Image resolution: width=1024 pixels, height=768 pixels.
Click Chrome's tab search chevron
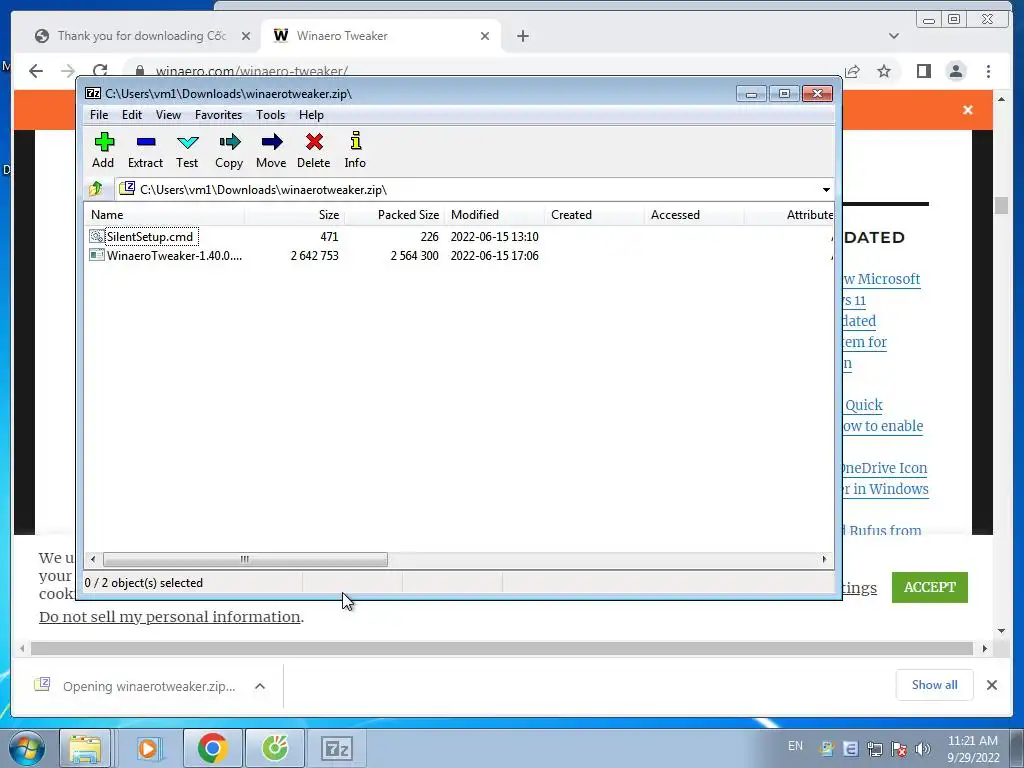[x=893, y=36]
